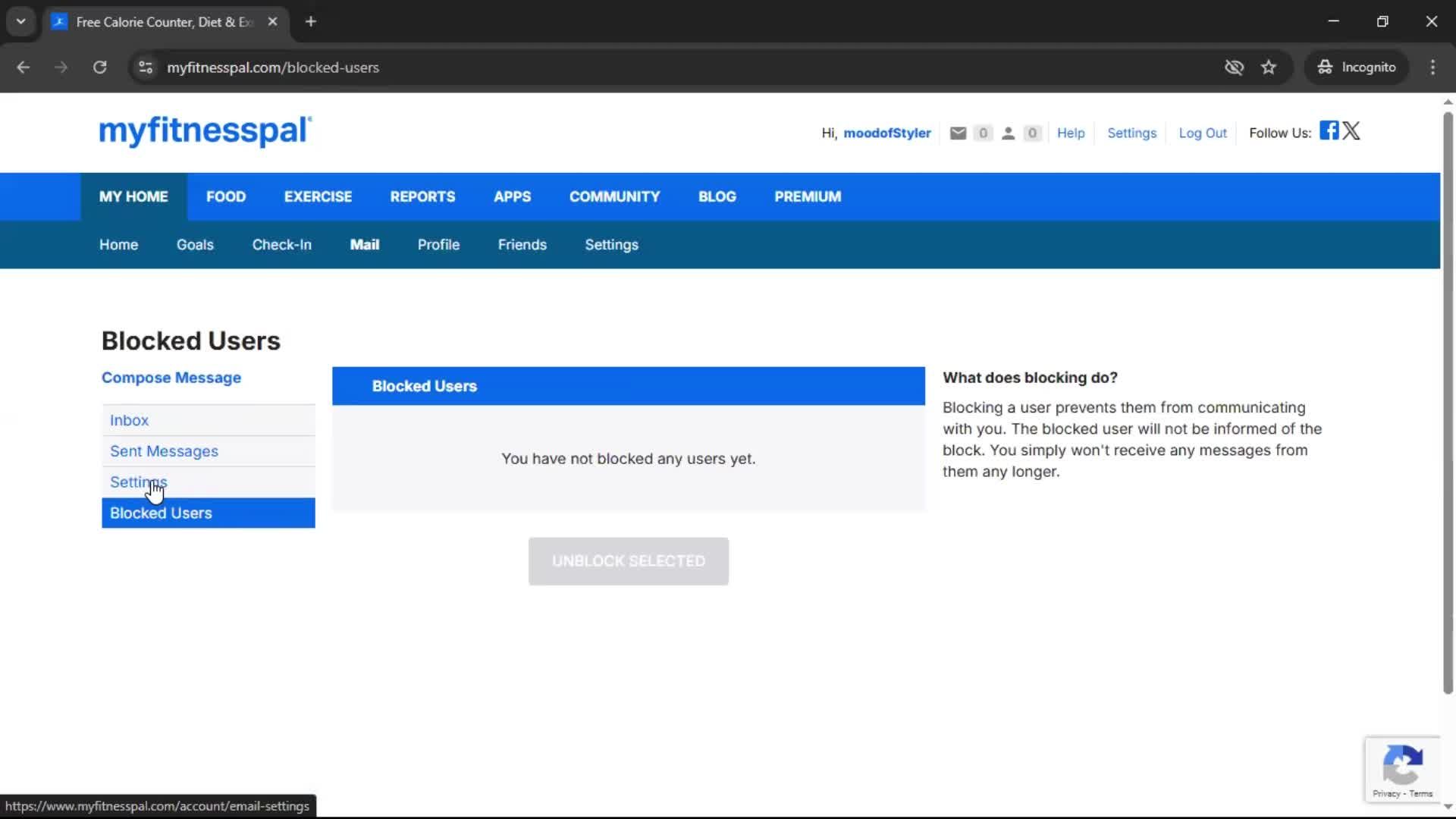The width and height of the screenshot is (1456, 819).
Task: Click the reCAPTCHA badge
Action: pyautogui.click(x=1402, y=769)
